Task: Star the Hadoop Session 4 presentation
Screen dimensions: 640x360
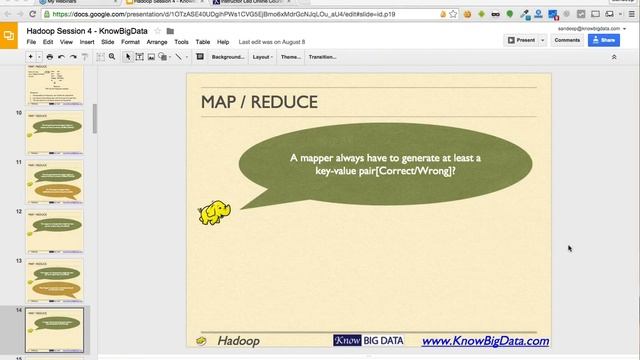Action: [158, 31]
